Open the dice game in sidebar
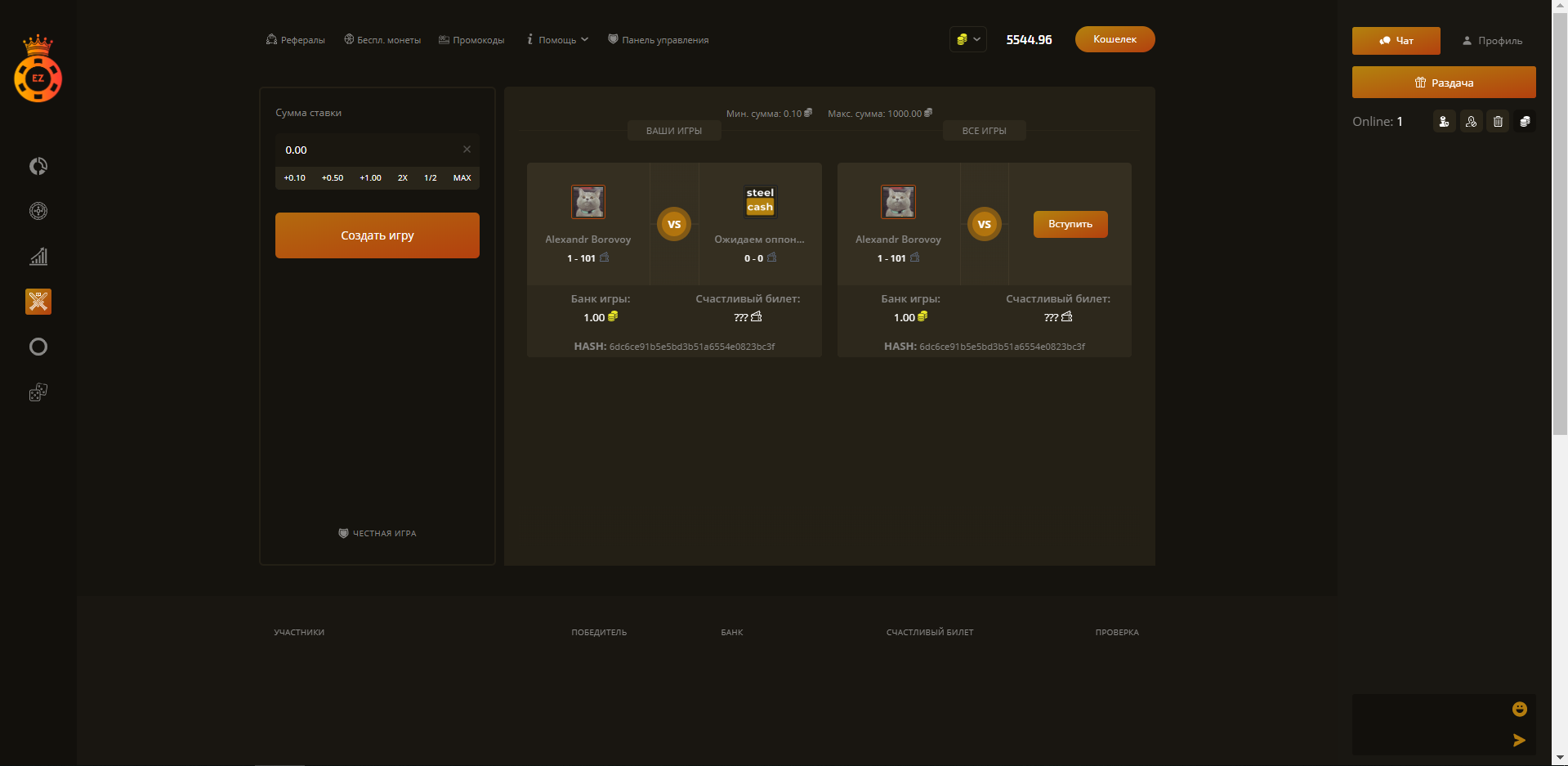 [38, 392]
